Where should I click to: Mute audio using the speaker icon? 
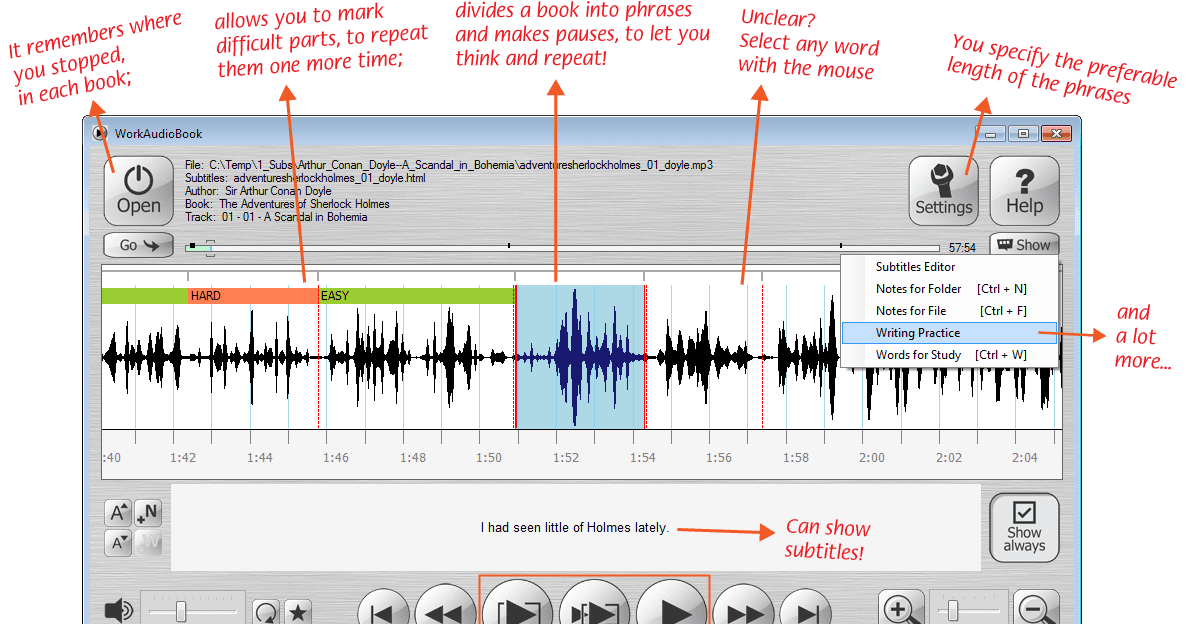click(118, 610)
